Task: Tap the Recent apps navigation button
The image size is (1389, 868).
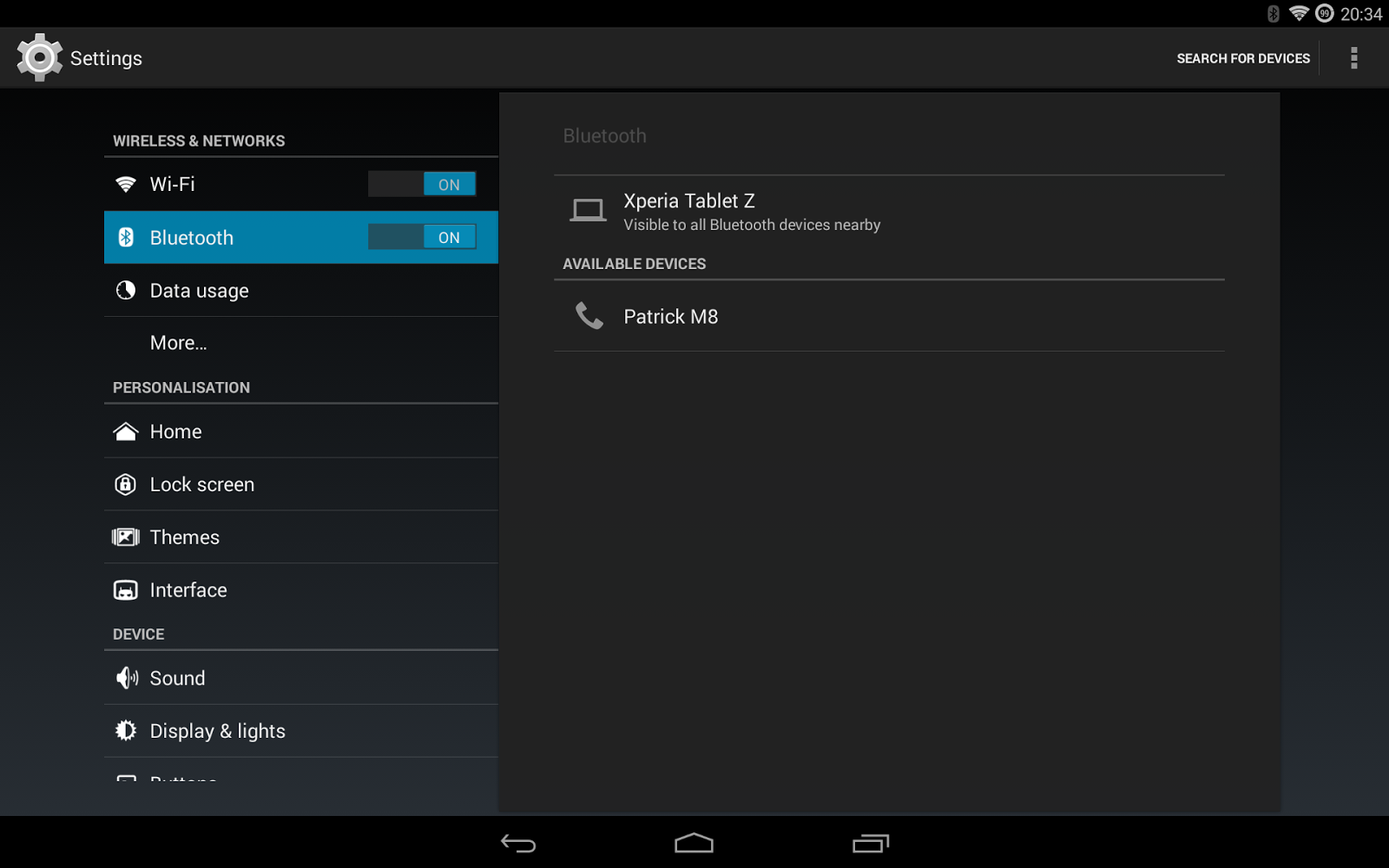Action: (871, 843)
